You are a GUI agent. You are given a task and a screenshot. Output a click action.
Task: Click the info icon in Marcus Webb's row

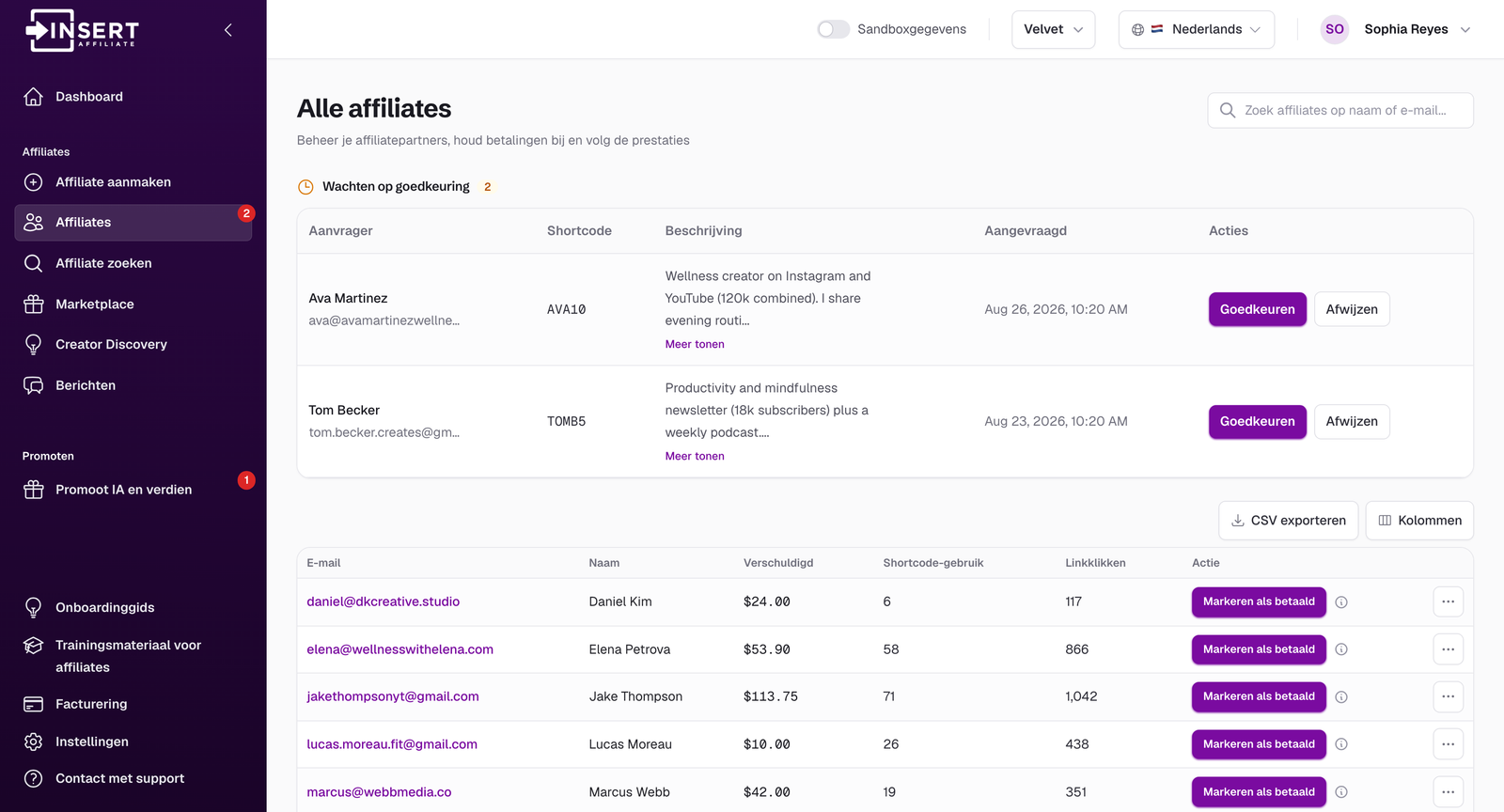click(1341, 792)
